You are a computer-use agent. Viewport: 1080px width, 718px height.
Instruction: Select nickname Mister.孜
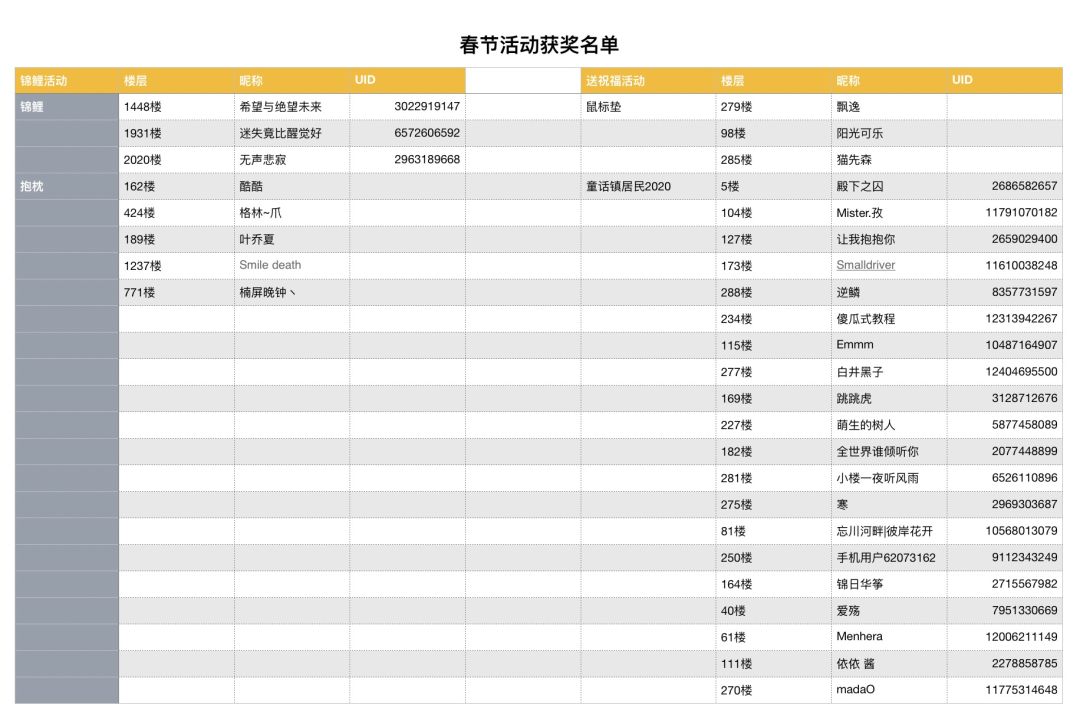pyautogui.click(x=860, y=213)
